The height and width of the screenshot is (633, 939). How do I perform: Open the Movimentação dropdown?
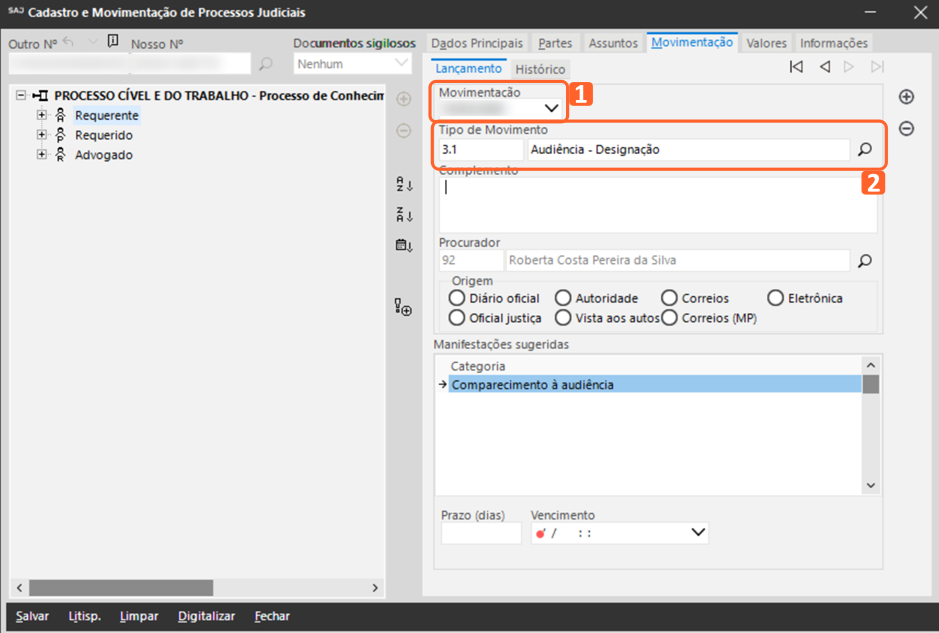click(x=551, y=107)
